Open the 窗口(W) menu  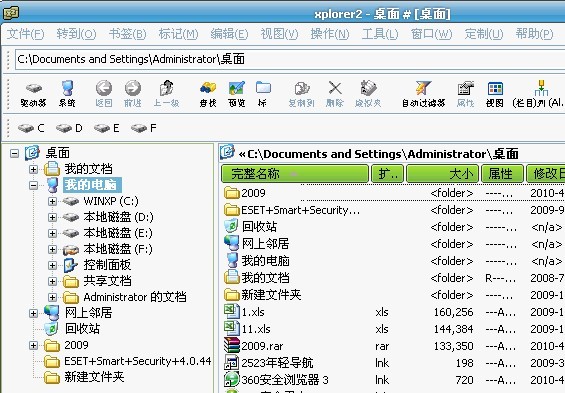point(431,34)
